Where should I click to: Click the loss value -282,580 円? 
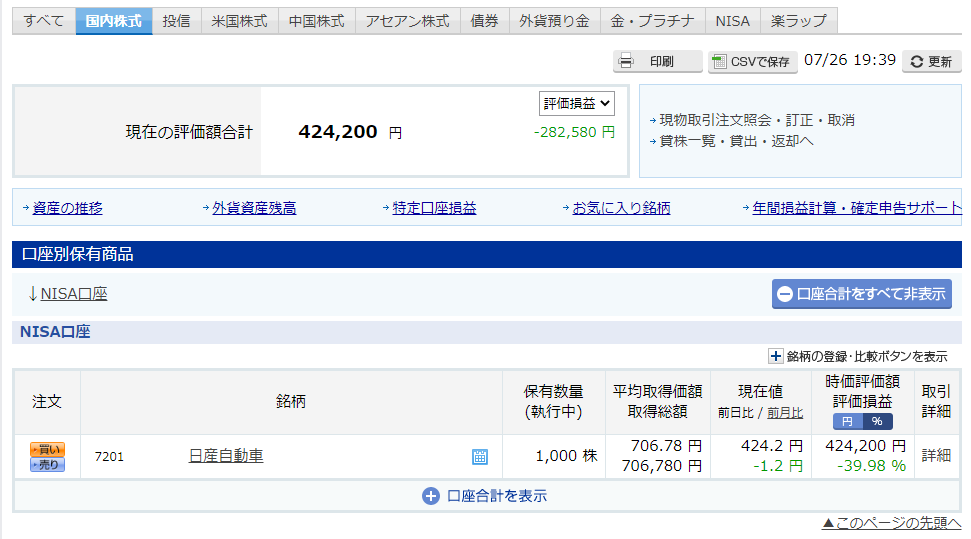tap(574, 132)
